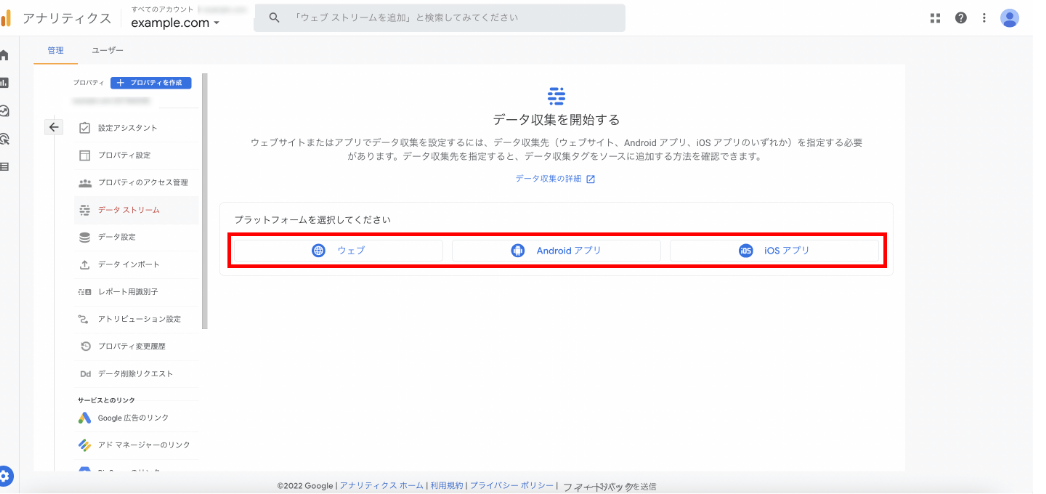Click the プラットフォームを選択してください label
Image resolution: width=1046 pixels, height=494 pixels.
tap(312, 219)
